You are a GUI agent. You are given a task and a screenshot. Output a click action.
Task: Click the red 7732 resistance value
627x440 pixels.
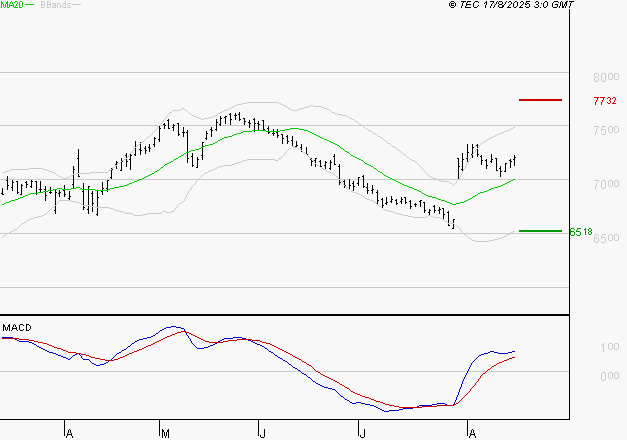[605, 101]
